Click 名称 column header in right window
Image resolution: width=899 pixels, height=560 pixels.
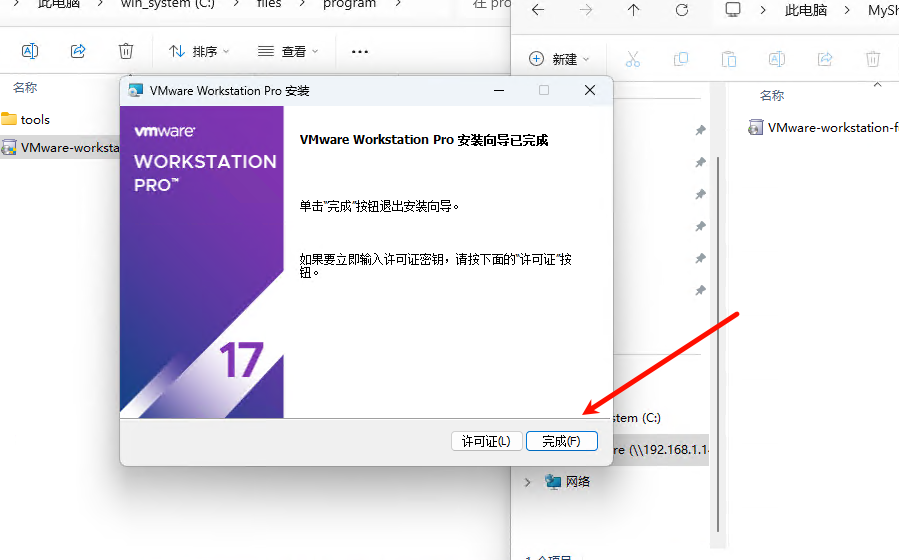point(772,96)
